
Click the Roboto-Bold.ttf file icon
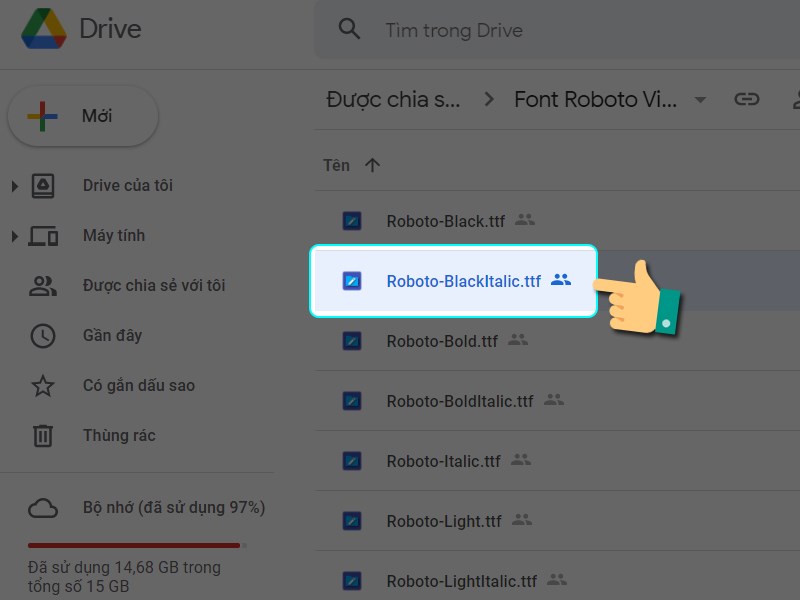click(x=352, y=341)
